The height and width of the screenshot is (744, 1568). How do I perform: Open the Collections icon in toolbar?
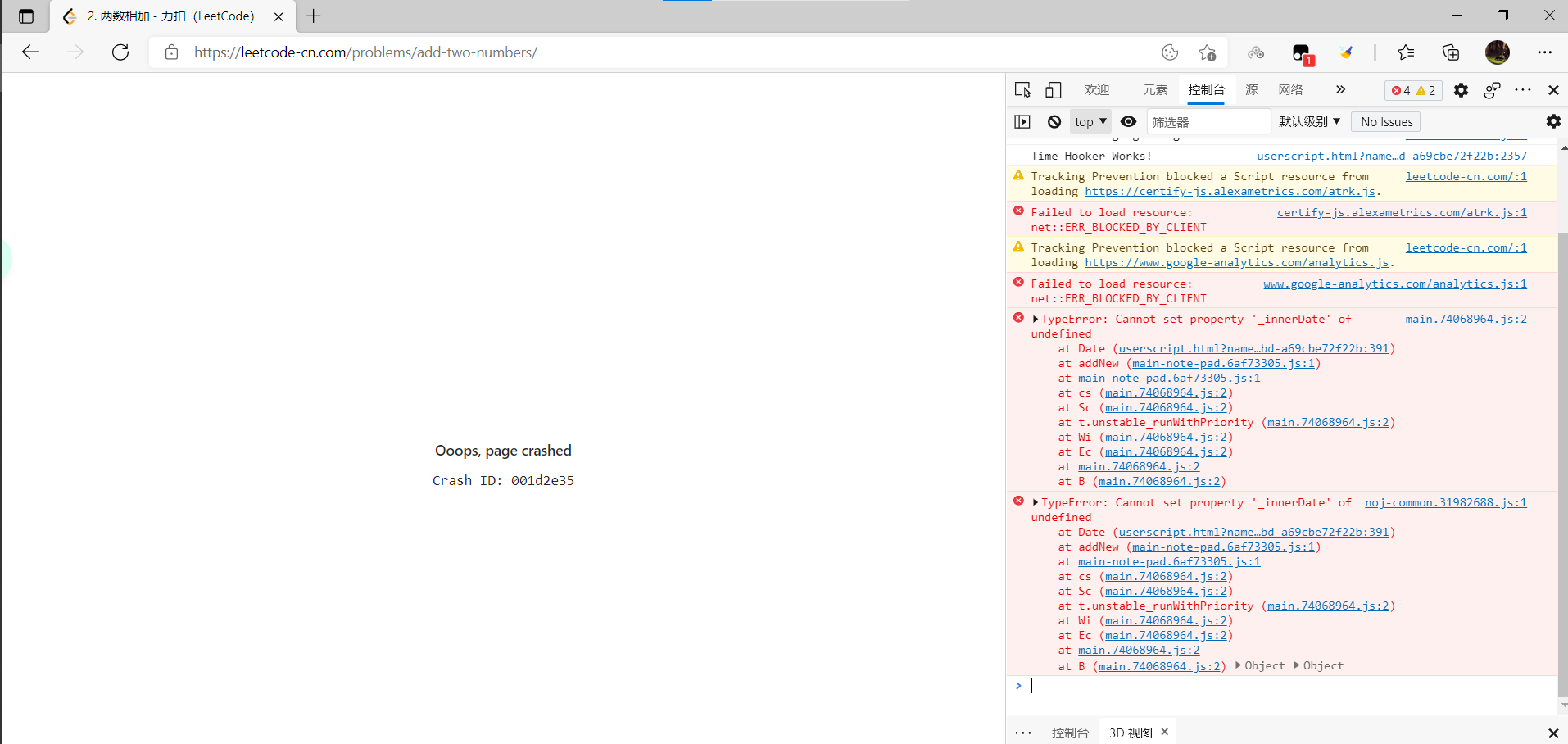[x=1450, y=52]
